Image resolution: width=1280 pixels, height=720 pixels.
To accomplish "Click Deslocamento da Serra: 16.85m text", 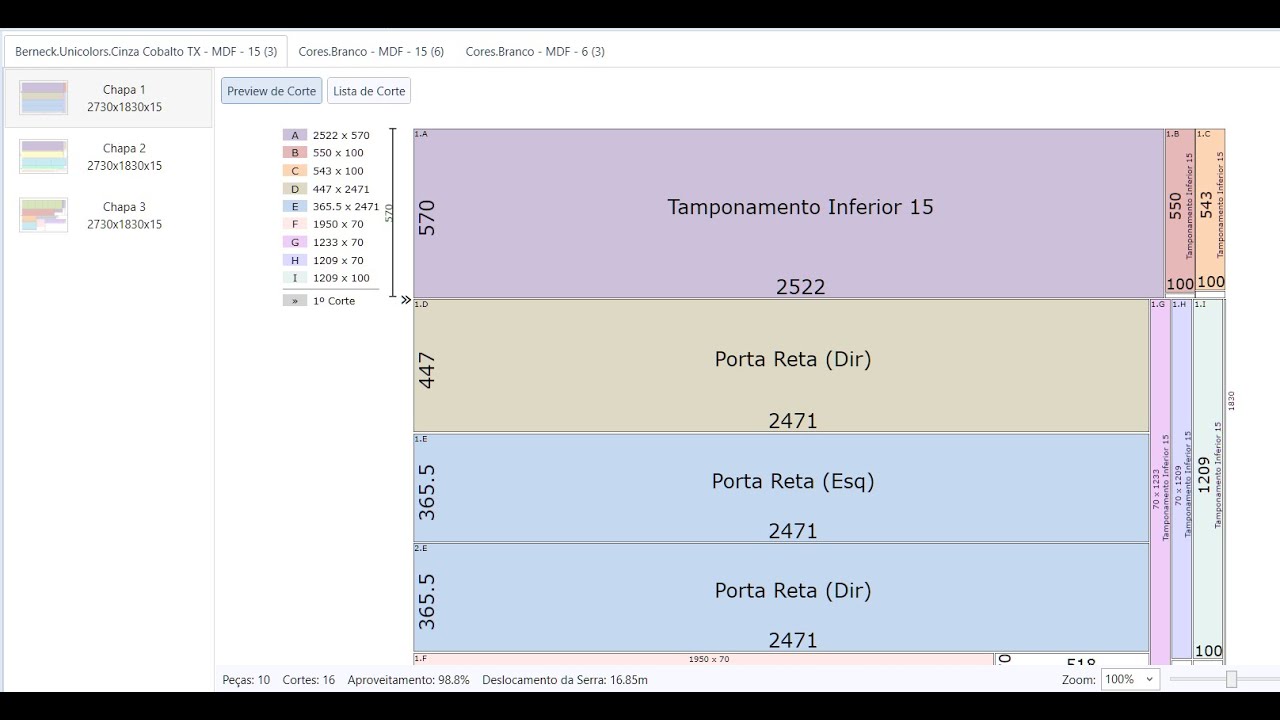I will 565,680.
